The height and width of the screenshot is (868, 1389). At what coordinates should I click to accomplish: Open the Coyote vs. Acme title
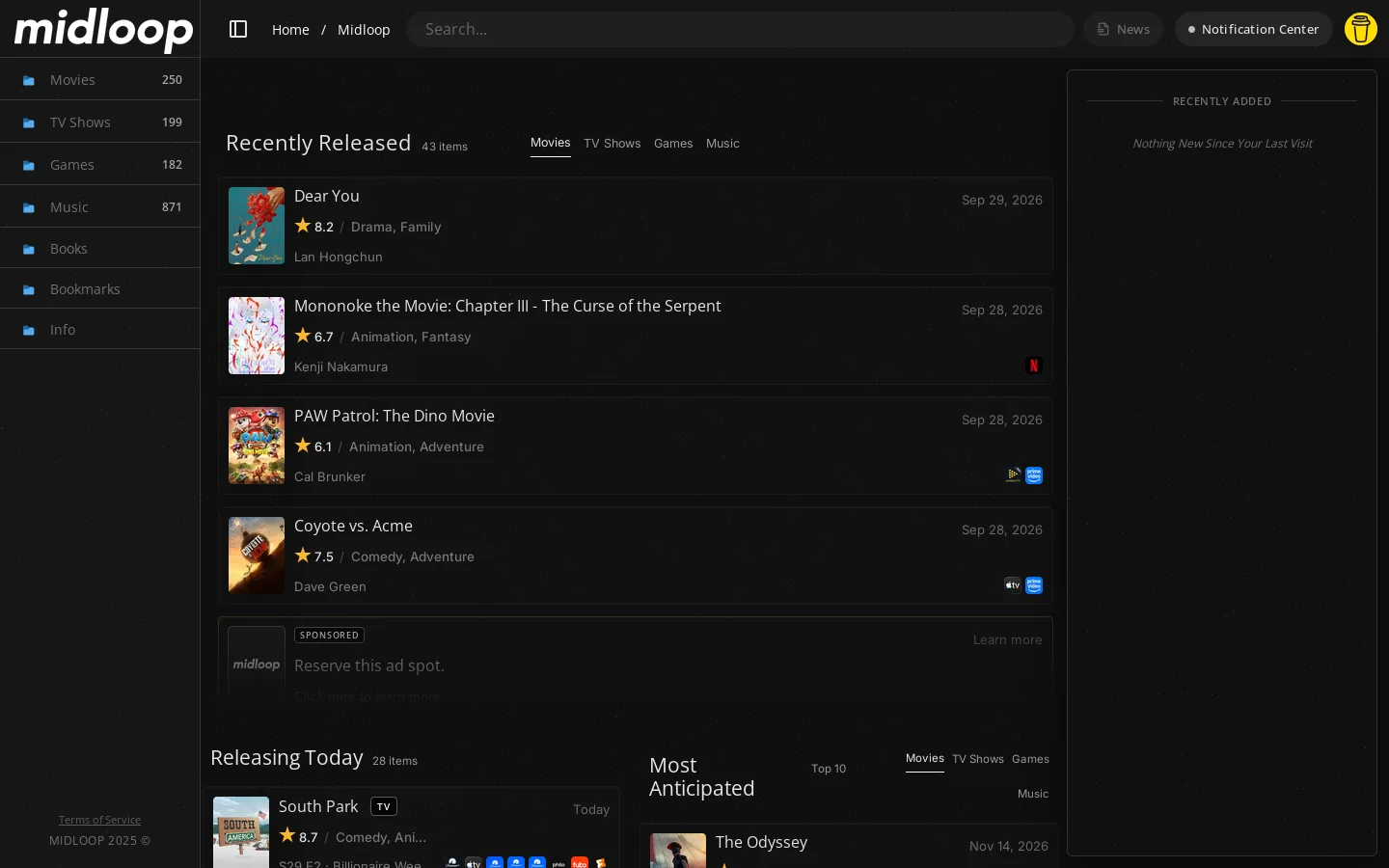(x=353, y=526)
